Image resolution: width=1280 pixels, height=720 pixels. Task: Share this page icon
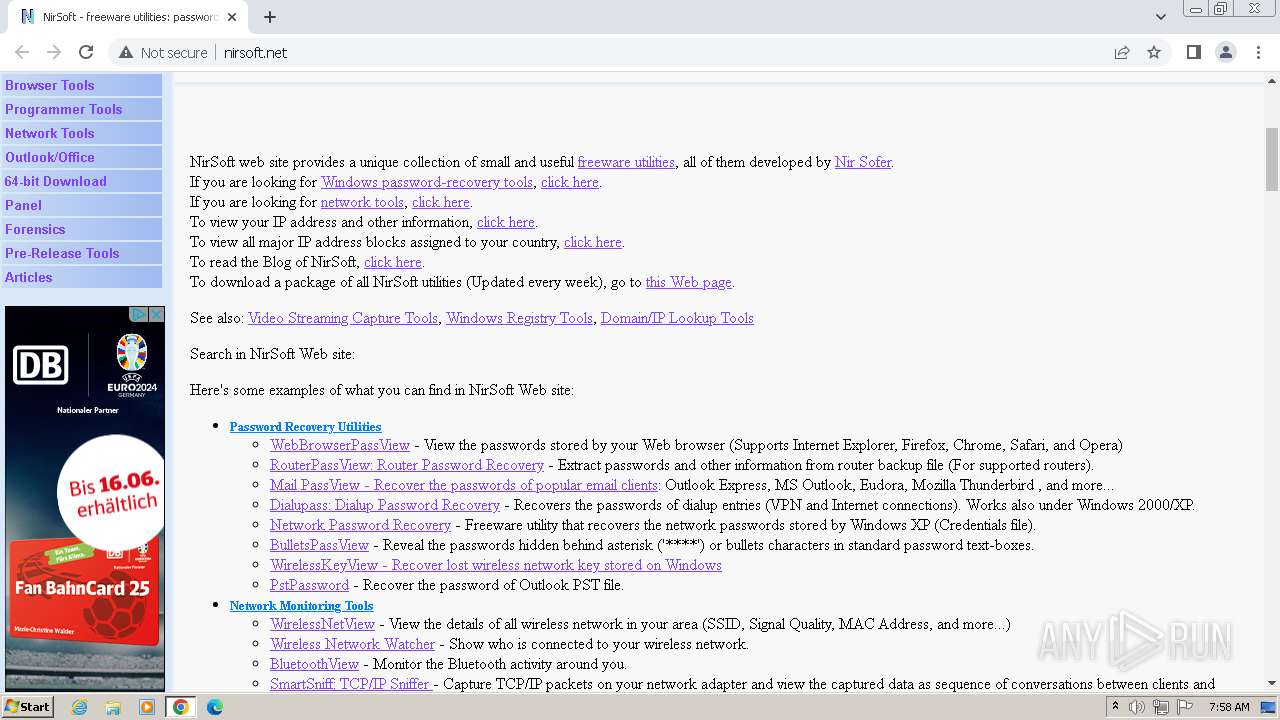[x=1122, y=52]
